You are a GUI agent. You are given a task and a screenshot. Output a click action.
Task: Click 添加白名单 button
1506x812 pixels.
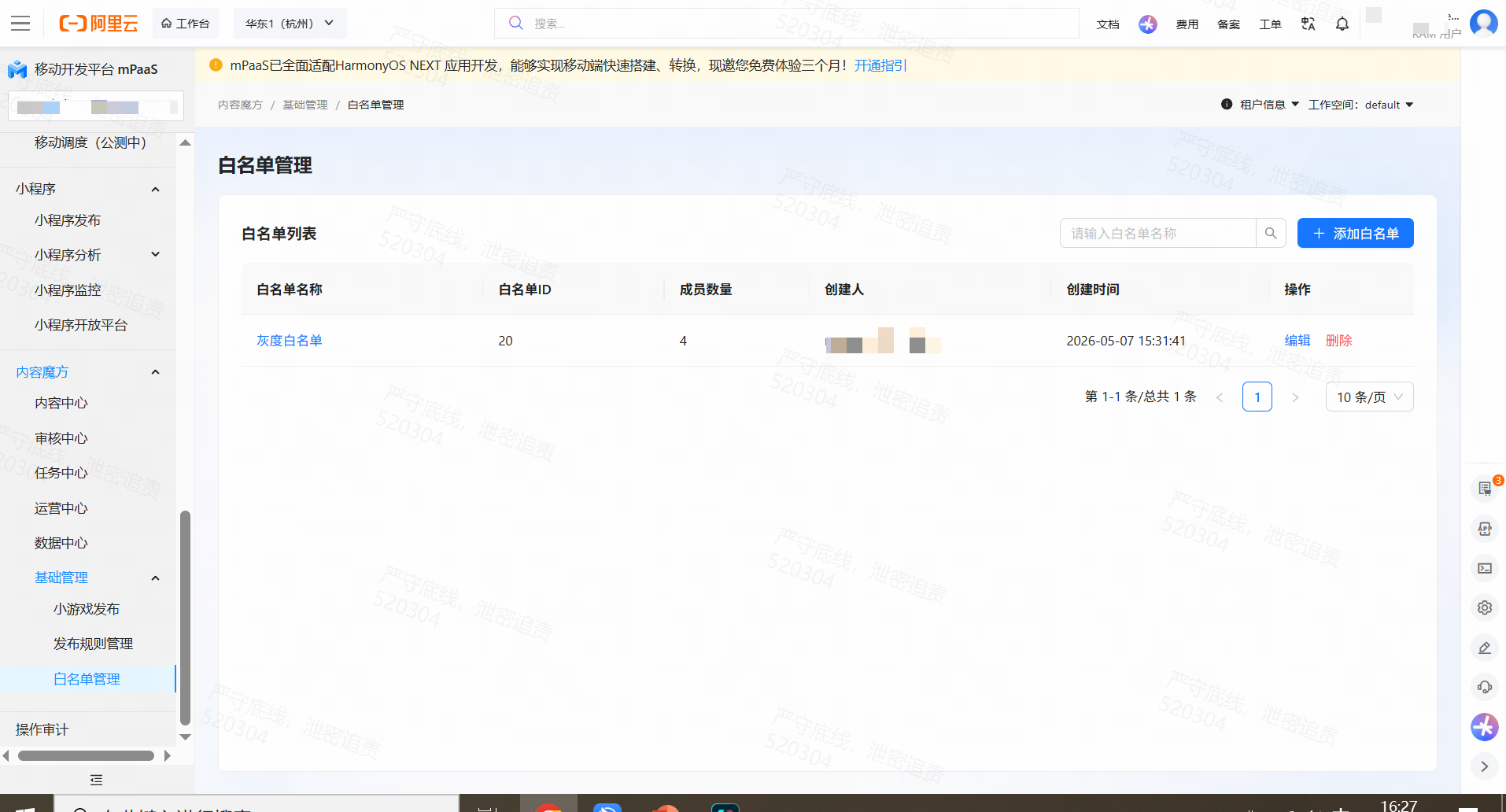coord(1355,233)
